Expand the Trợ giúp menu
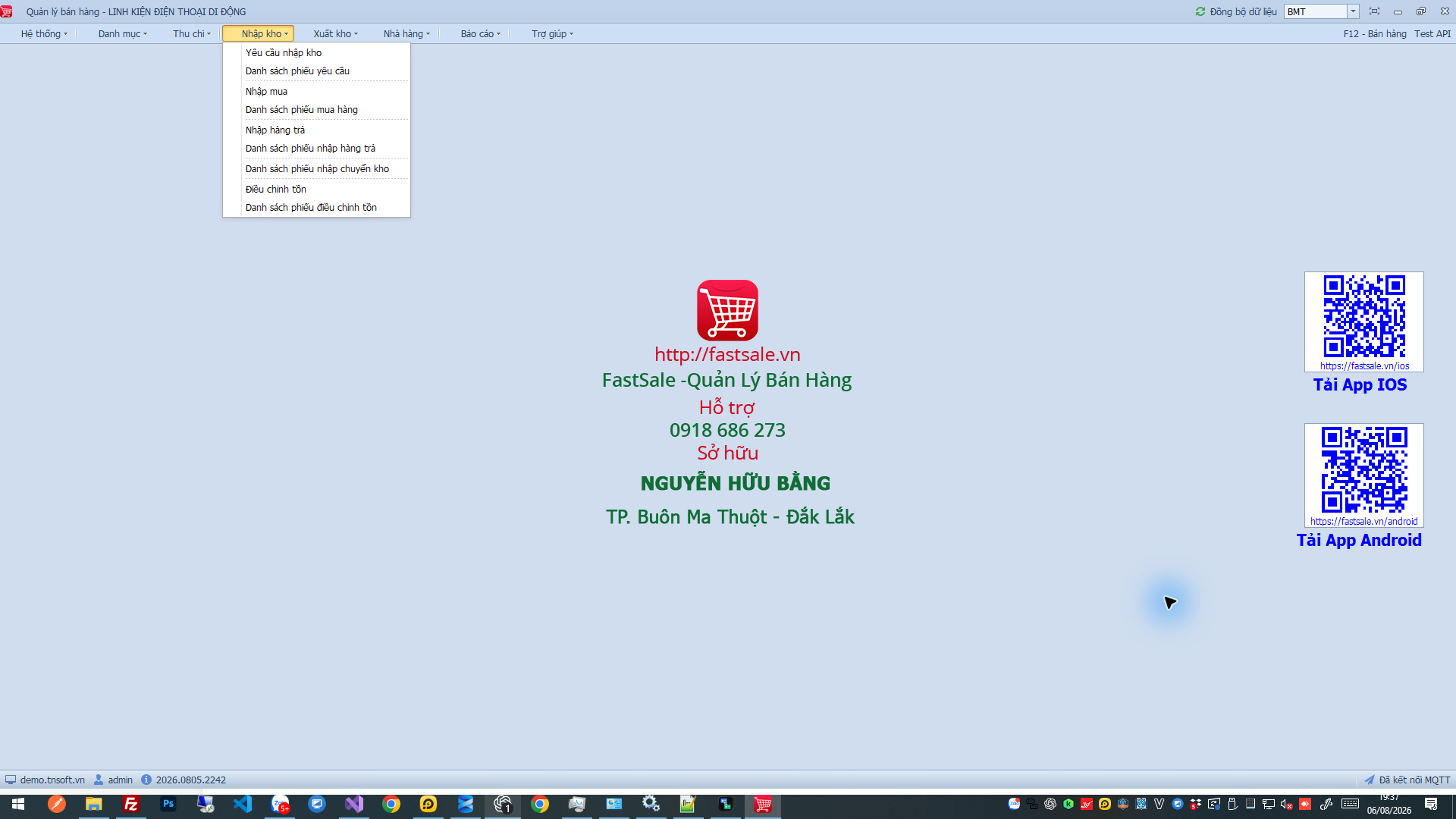 tap(552, 33)
